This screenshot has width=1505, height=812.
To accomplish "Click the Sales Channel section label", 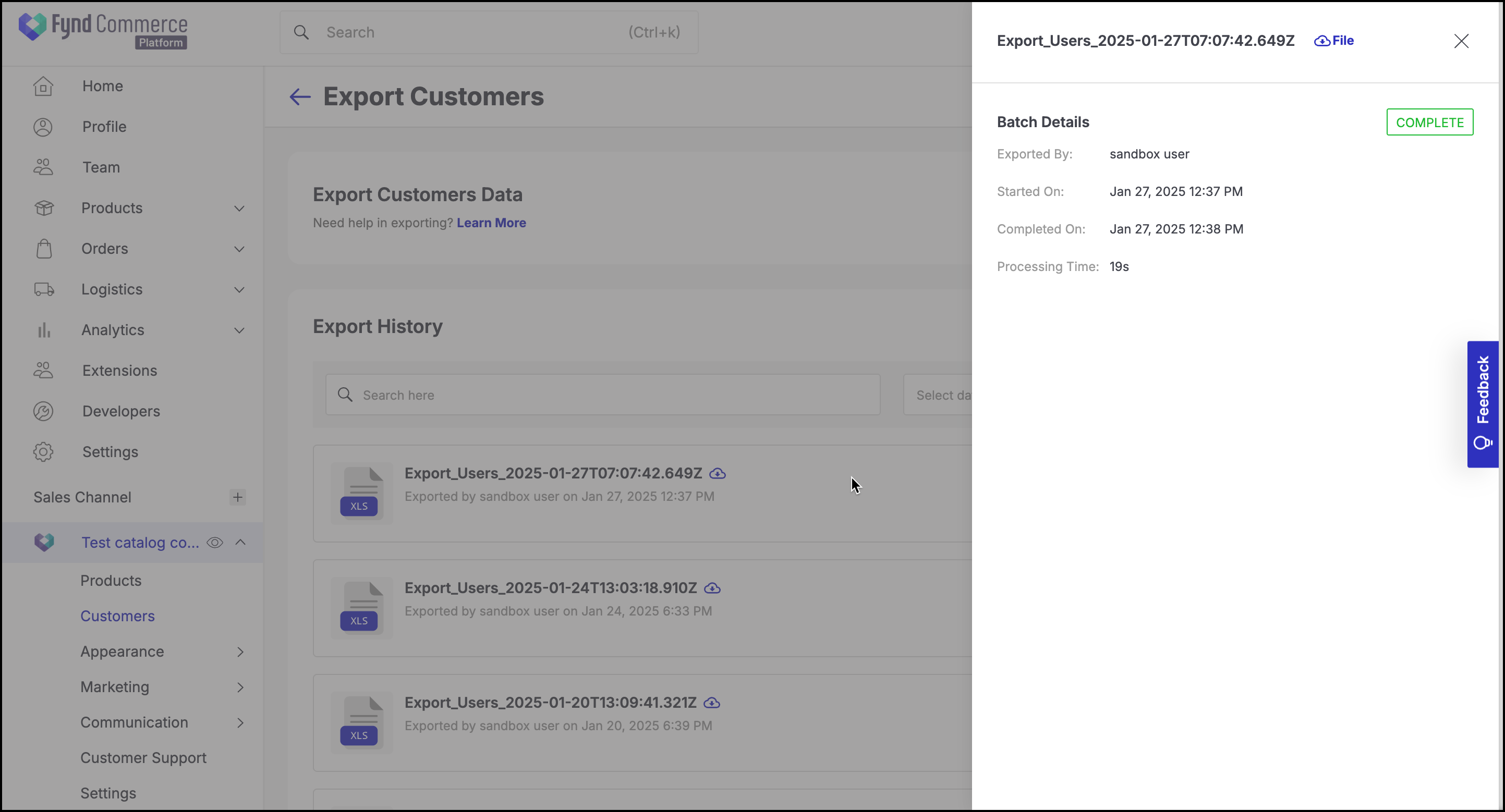I will [x=82, y=498].
